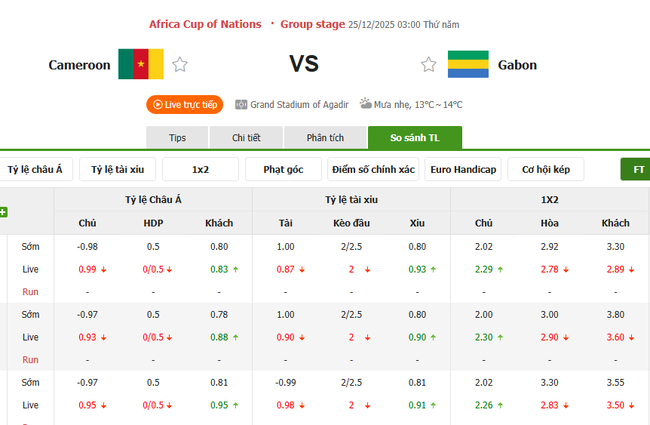The height and width of the screenshot is (425, 650).
Task: Click the Cameroon flag icon
Action: coord(140,65)
